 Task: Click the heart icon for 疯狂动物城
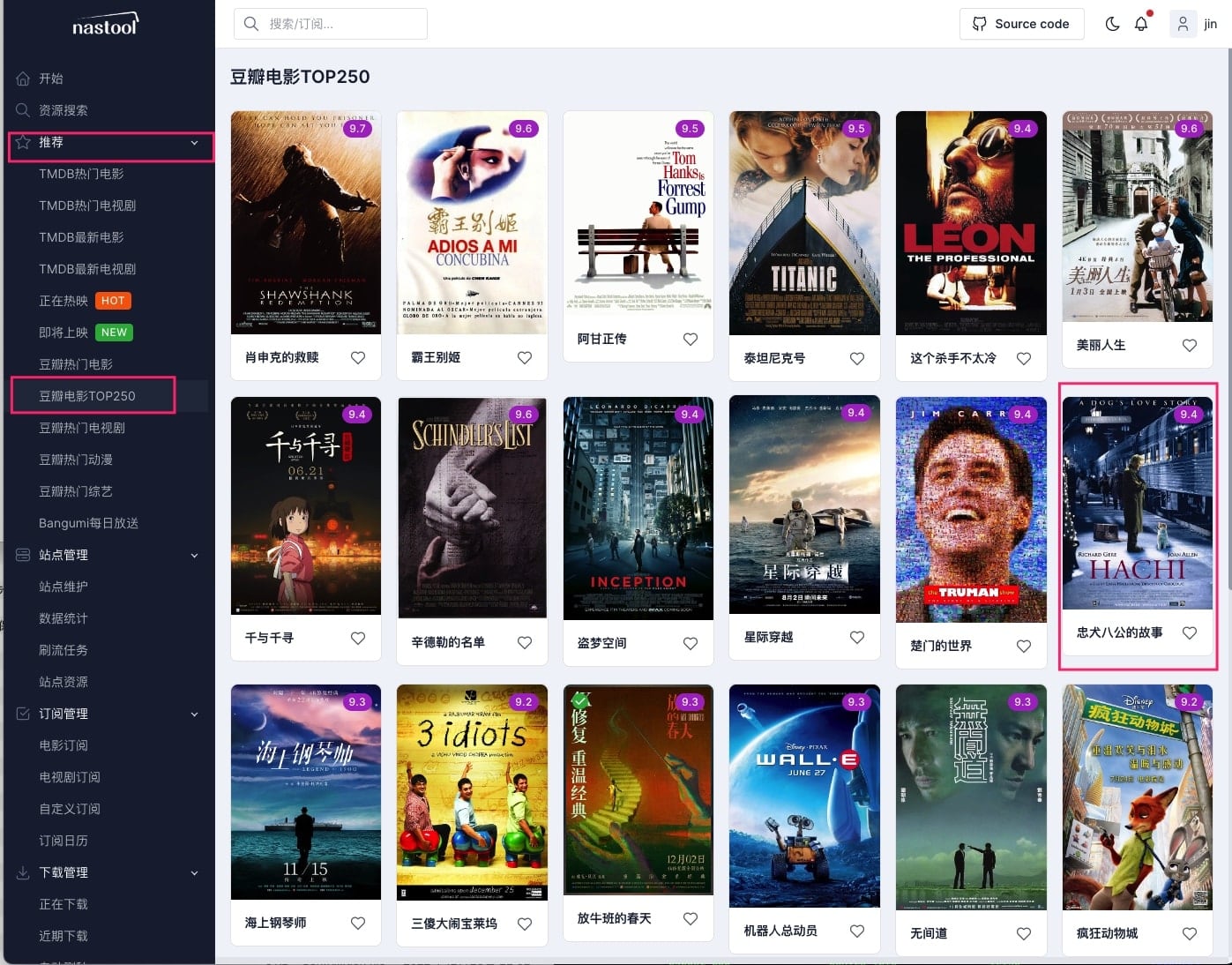[x=1190, y=933]
